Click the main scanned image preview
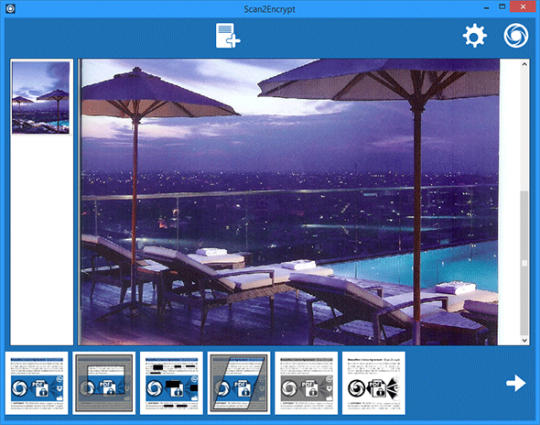Screen dimensions: 540x425 (289, 202)
